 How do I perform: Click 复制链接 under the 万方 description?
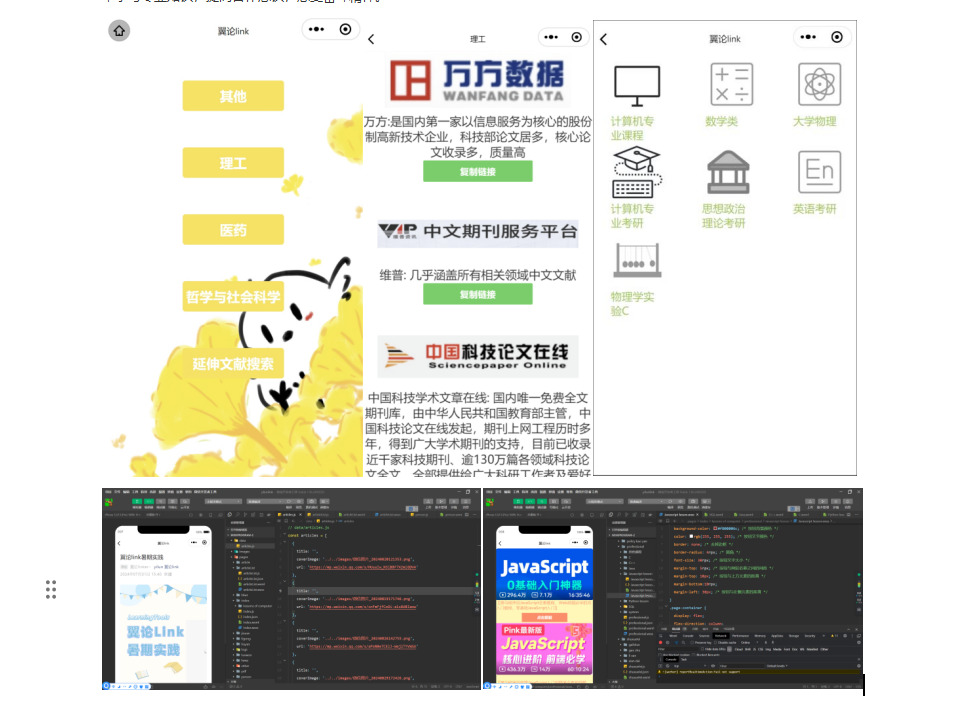pos(477,171)
